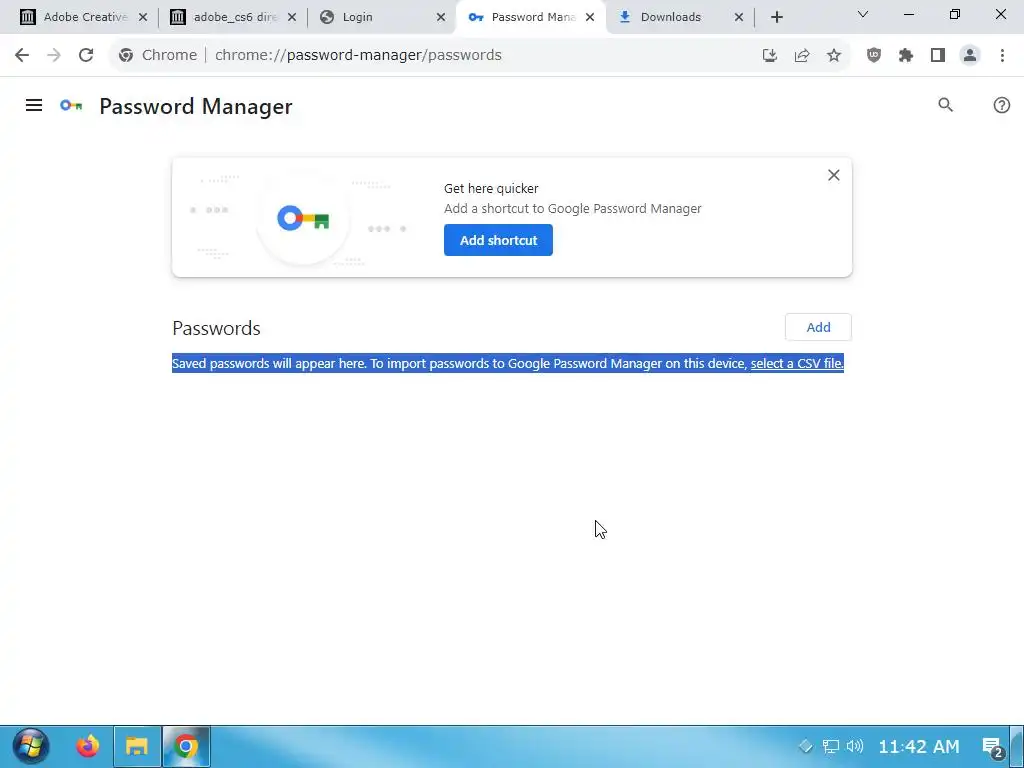Click the browser forward arrow
Viewport: 1024px width, 768px height.
coord(54,55)
